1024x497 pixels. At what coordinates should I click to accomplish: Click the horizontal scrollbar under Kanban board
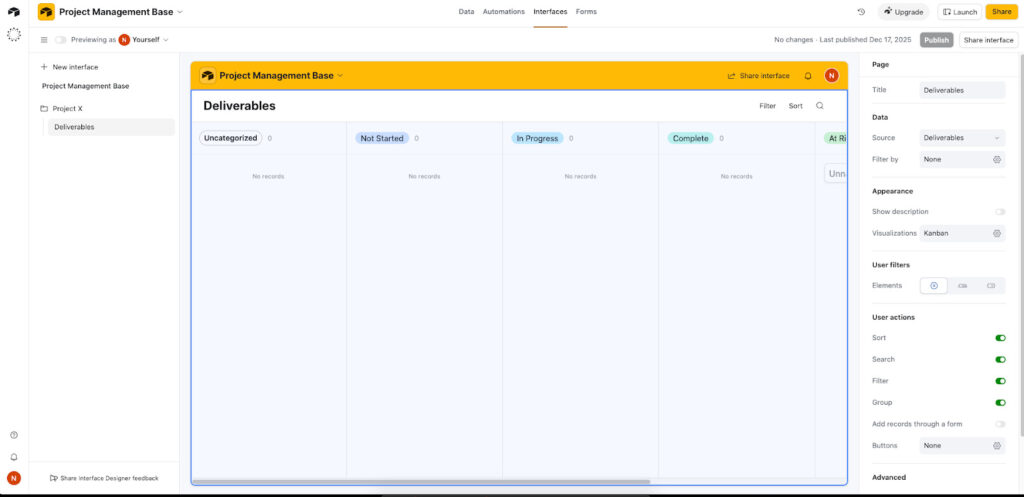(x=421, y=482)
